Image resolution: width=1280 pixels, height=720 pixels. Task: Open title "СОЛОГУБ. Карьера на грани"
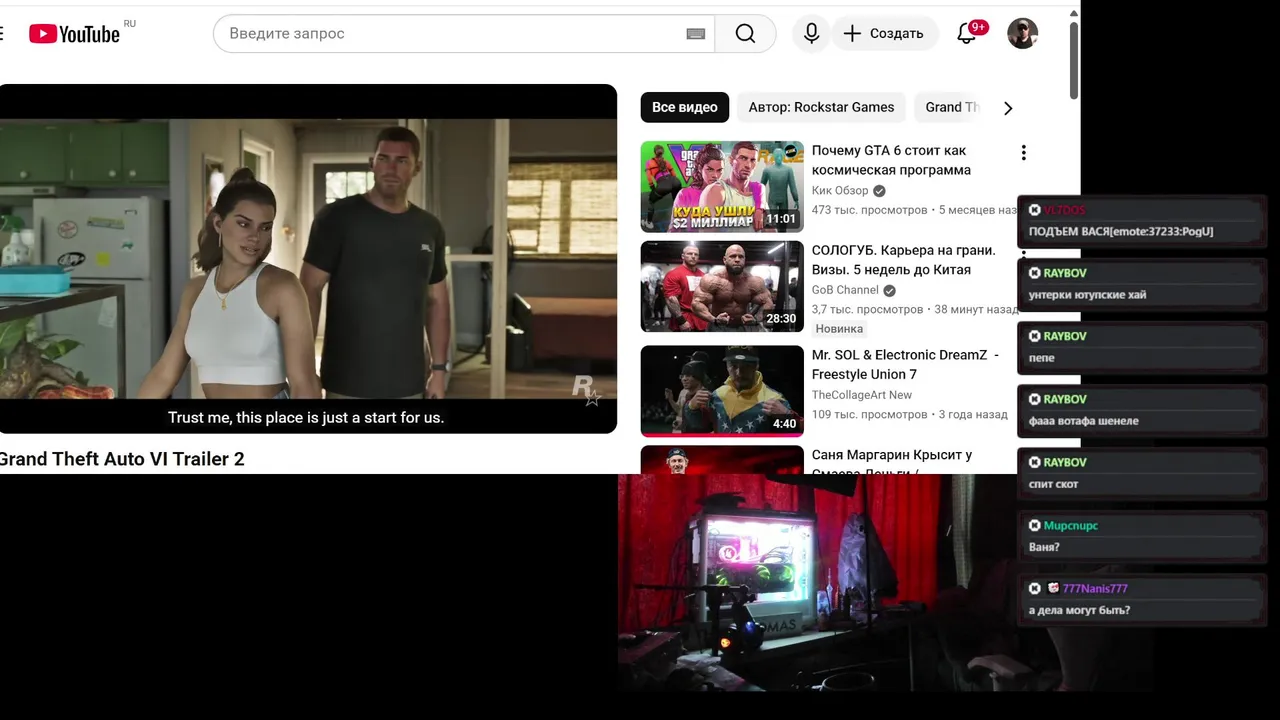[903, 260]
